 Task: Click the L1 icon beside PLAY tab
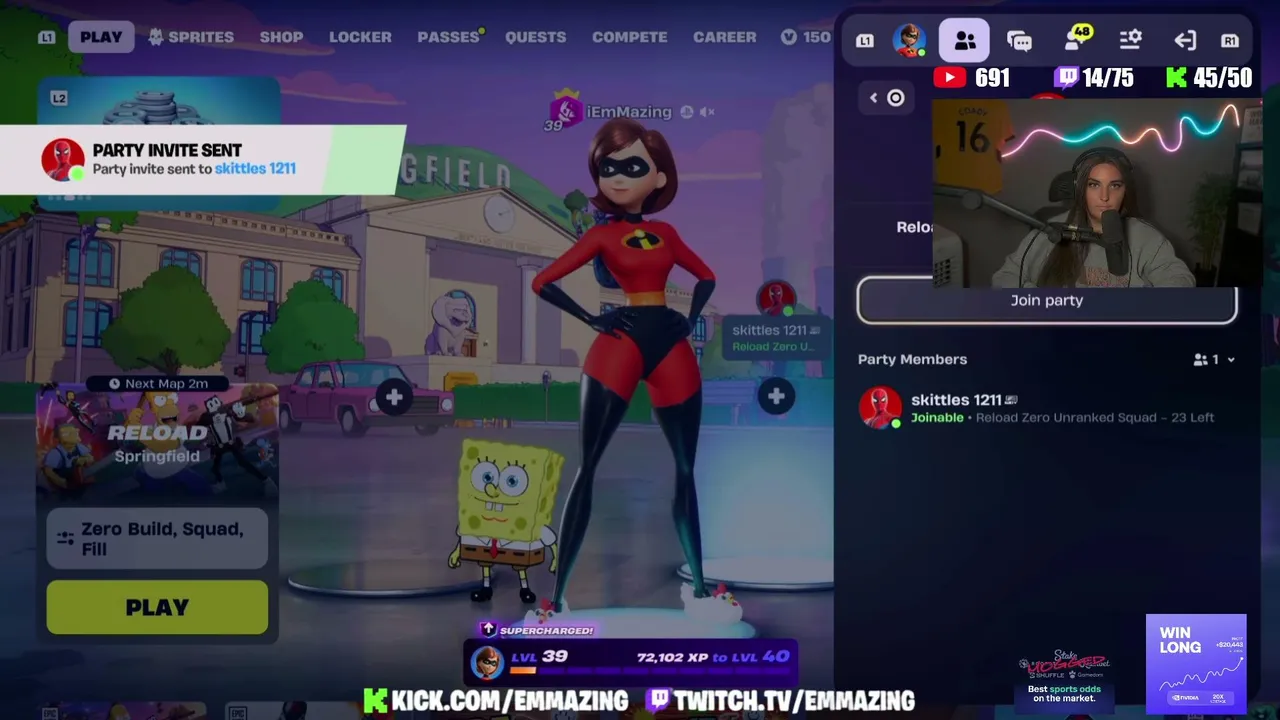(x=47, y=37)
